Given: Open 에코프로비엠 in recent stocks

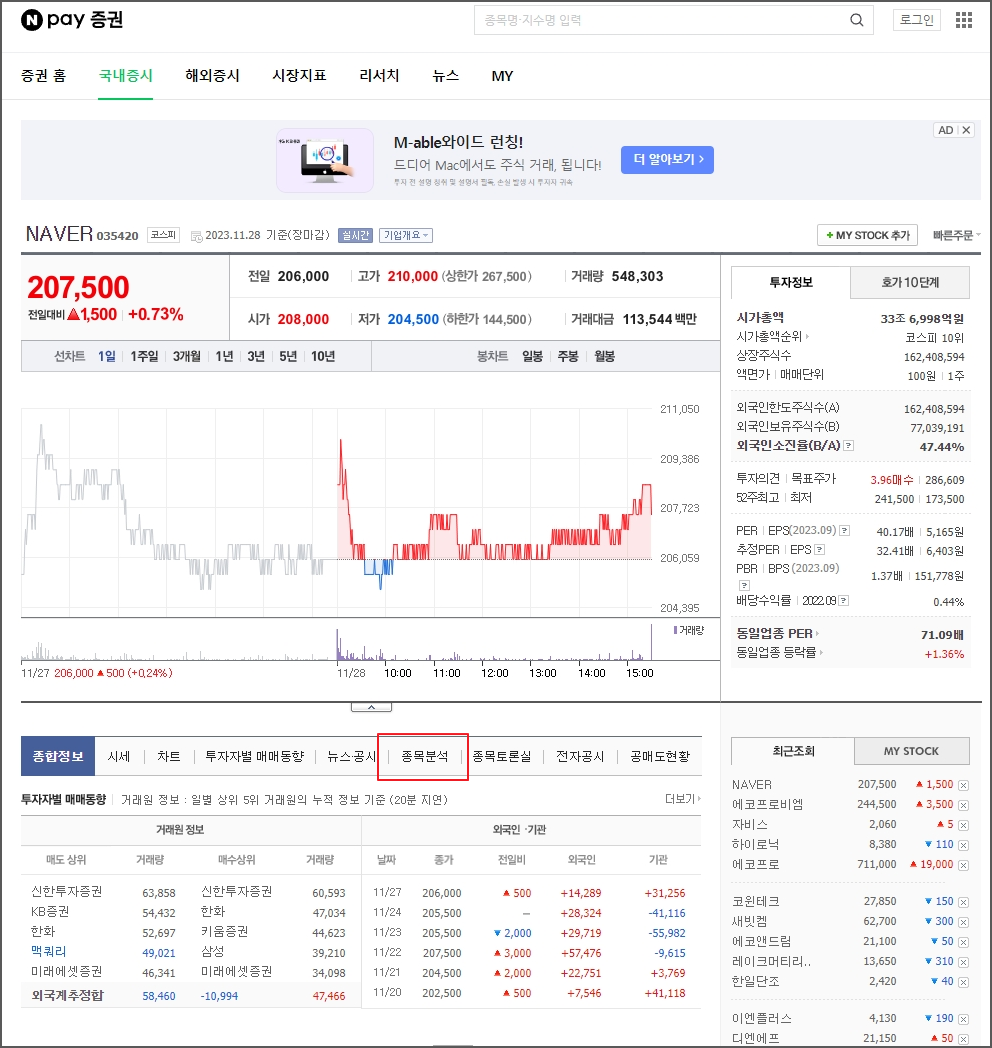Looking at the screenshot, I should (x=767, y=805).
